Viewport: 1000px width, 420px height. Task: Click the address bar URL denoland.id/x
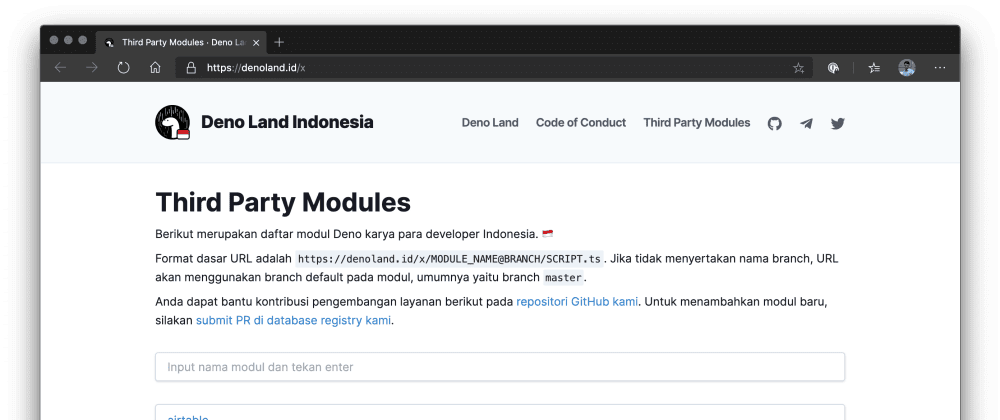click(256, 68)
